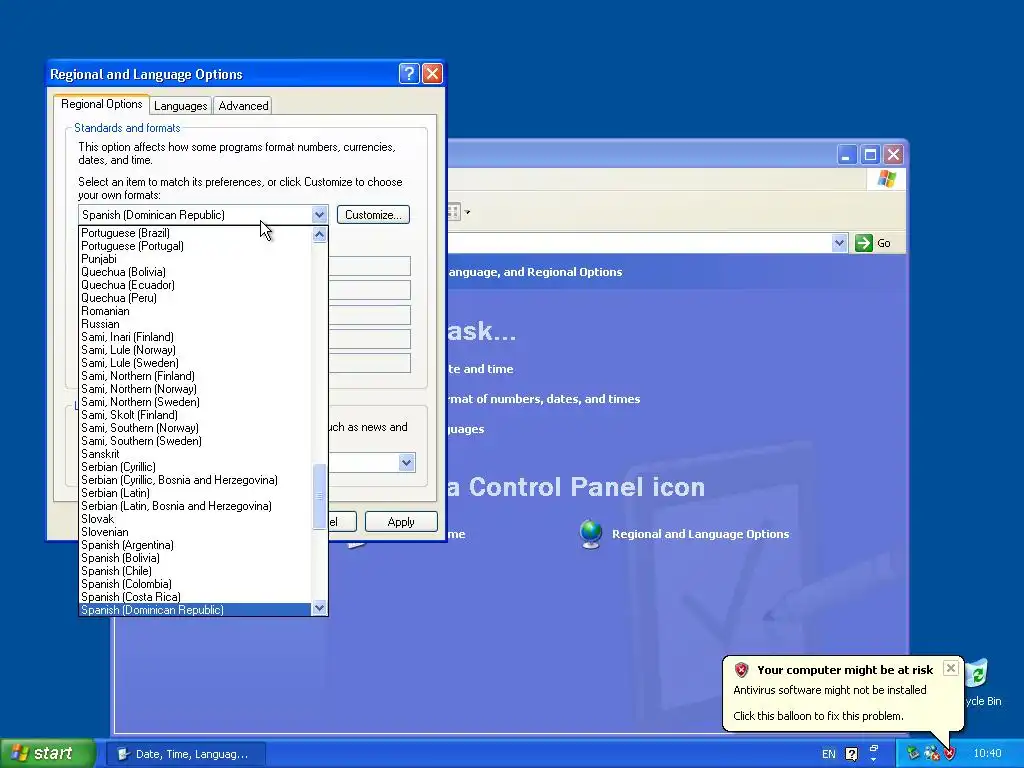This screenshot has width=1024, height=768.
Task: Click the red security shield tray icon
Action: [x=950, y=754]
